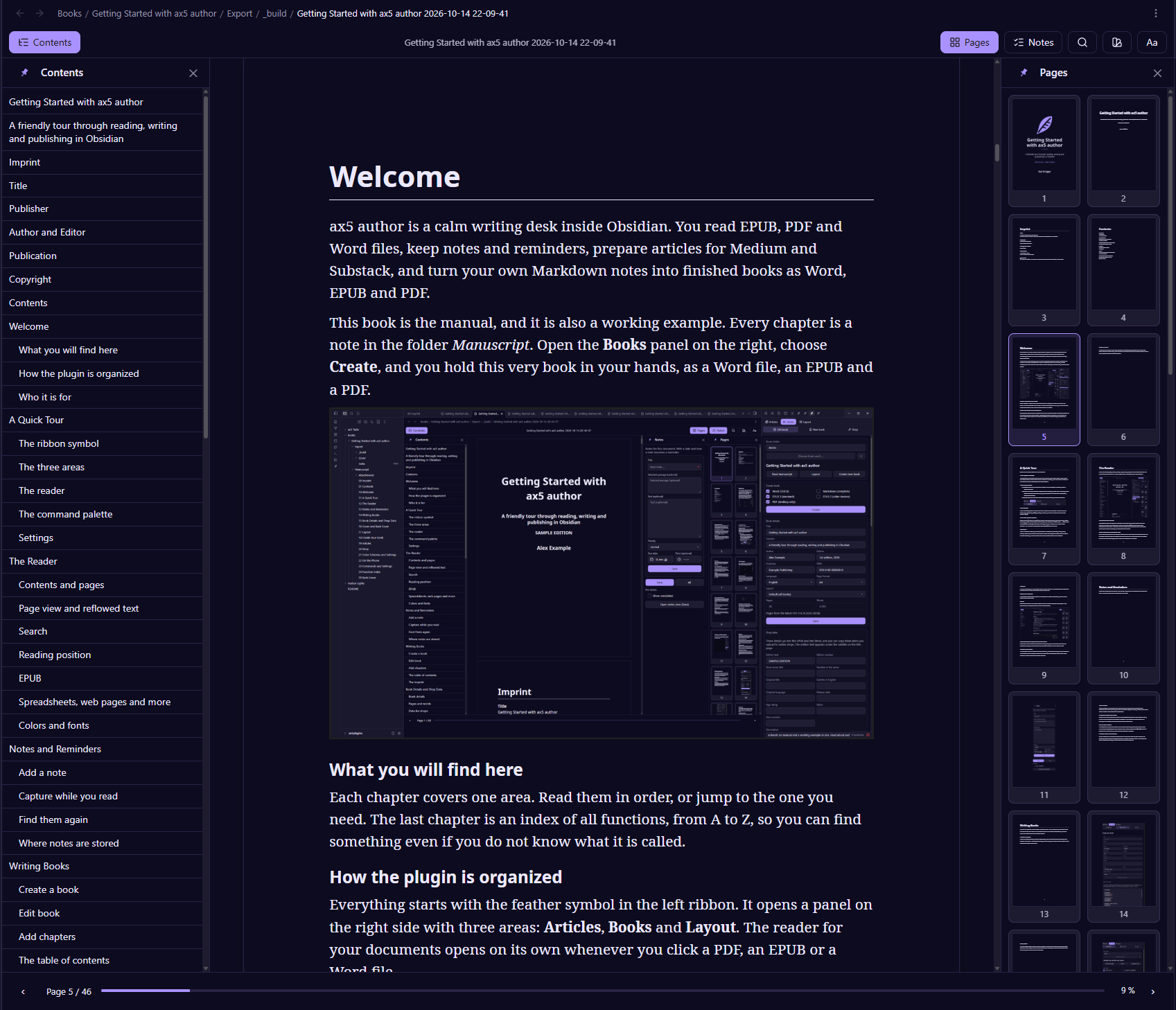Select the Welcome chapter entry

103,326
